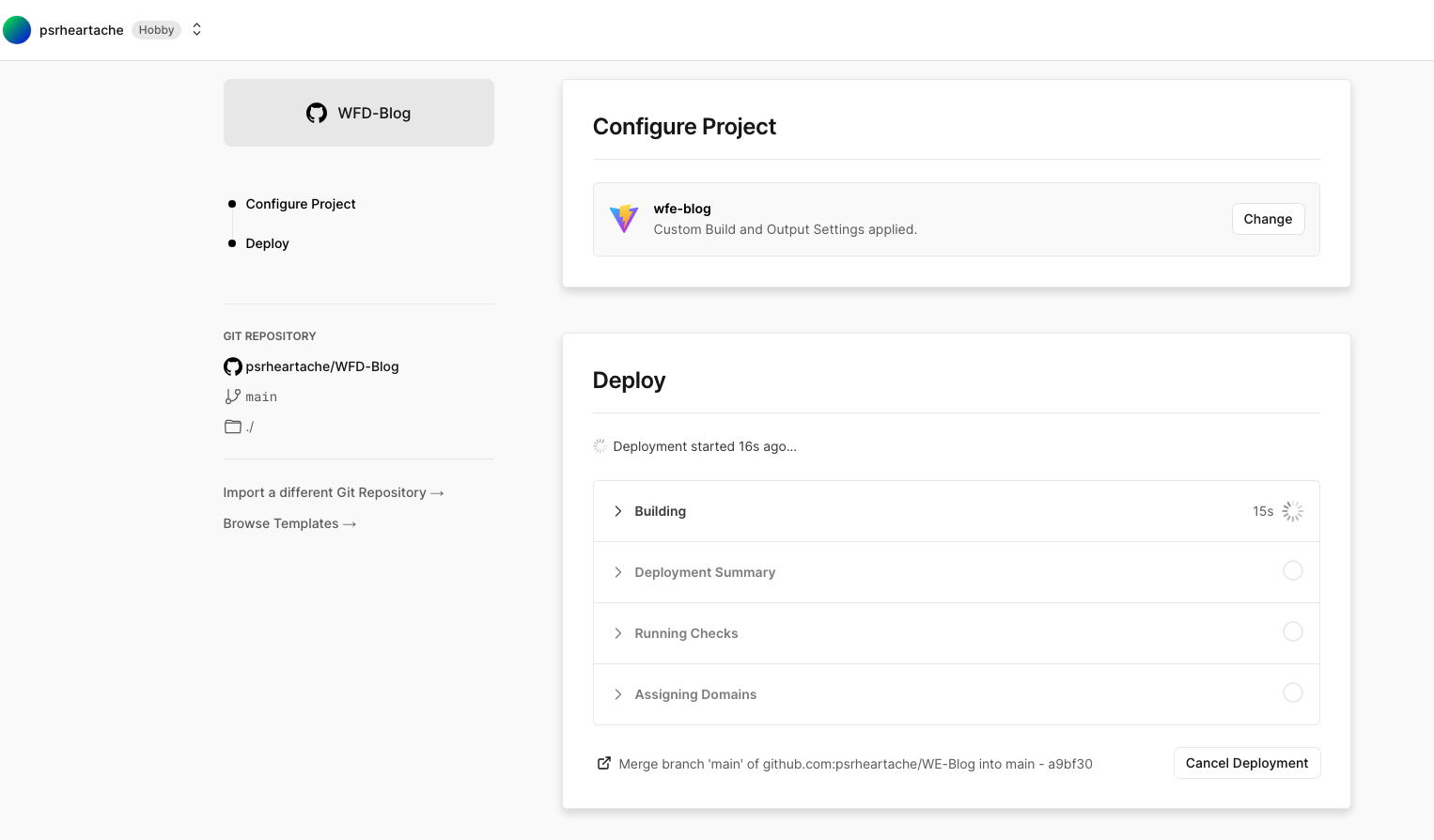Click the Building row label
This screenshot has width=1434, height=840.
point(660,511)
